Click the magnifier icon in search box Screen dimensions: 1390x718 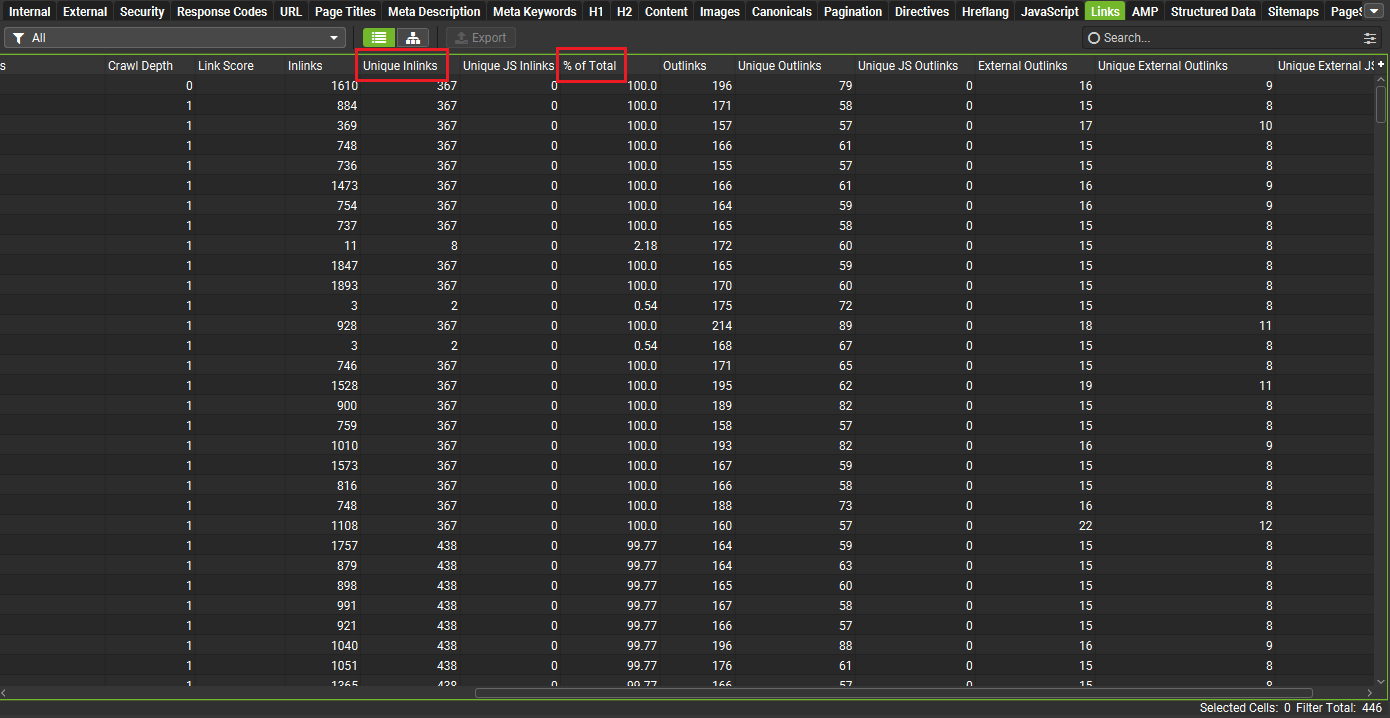click(1094, 38)
